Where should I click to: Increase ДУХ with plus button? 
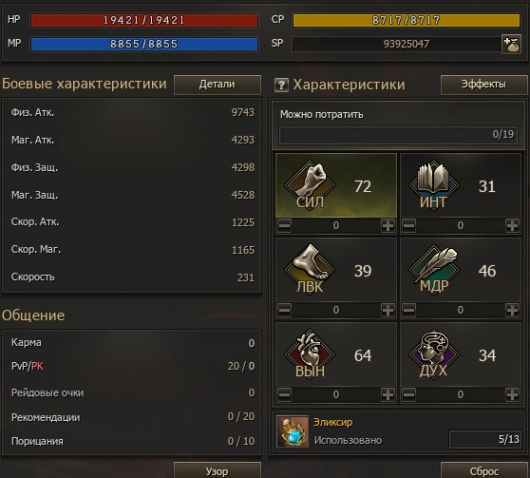click(512, 395)
